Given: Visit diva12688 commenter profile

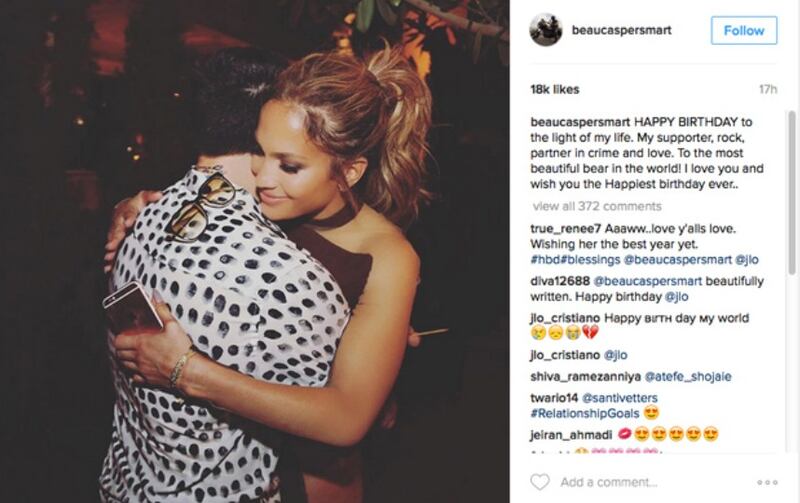Looking at the screenshot, I should (x=560, y=281).
